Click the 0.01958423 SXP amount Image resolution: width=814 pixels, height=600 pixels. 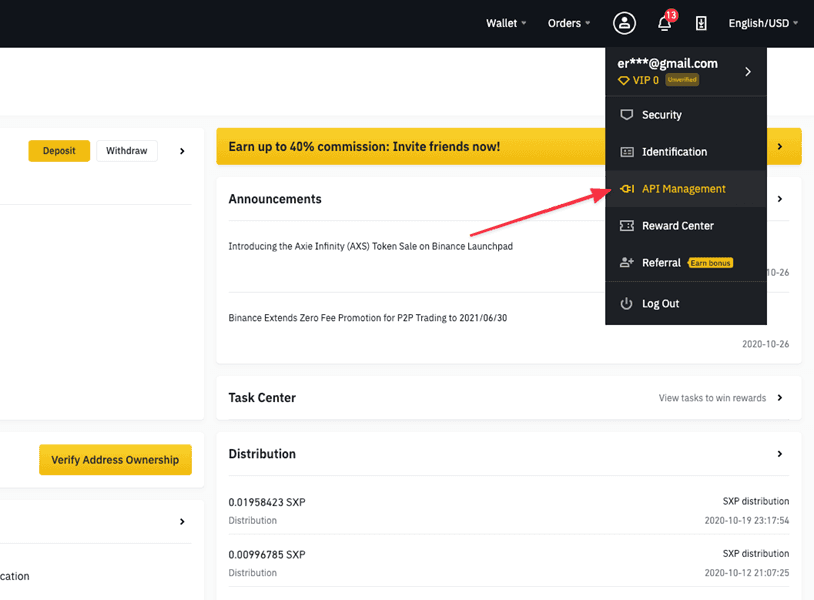coord(267,502)
